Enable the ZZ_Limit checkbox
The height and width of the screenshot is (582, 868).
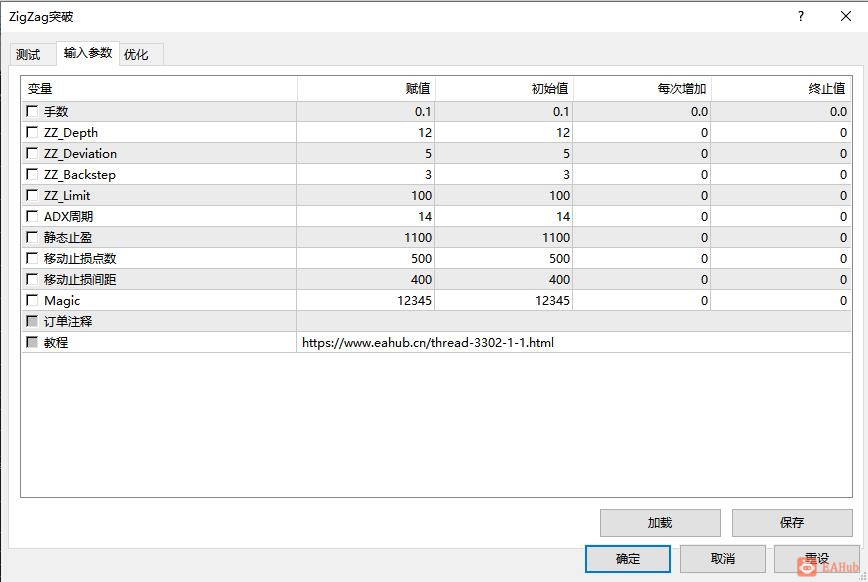coord(32,195)
